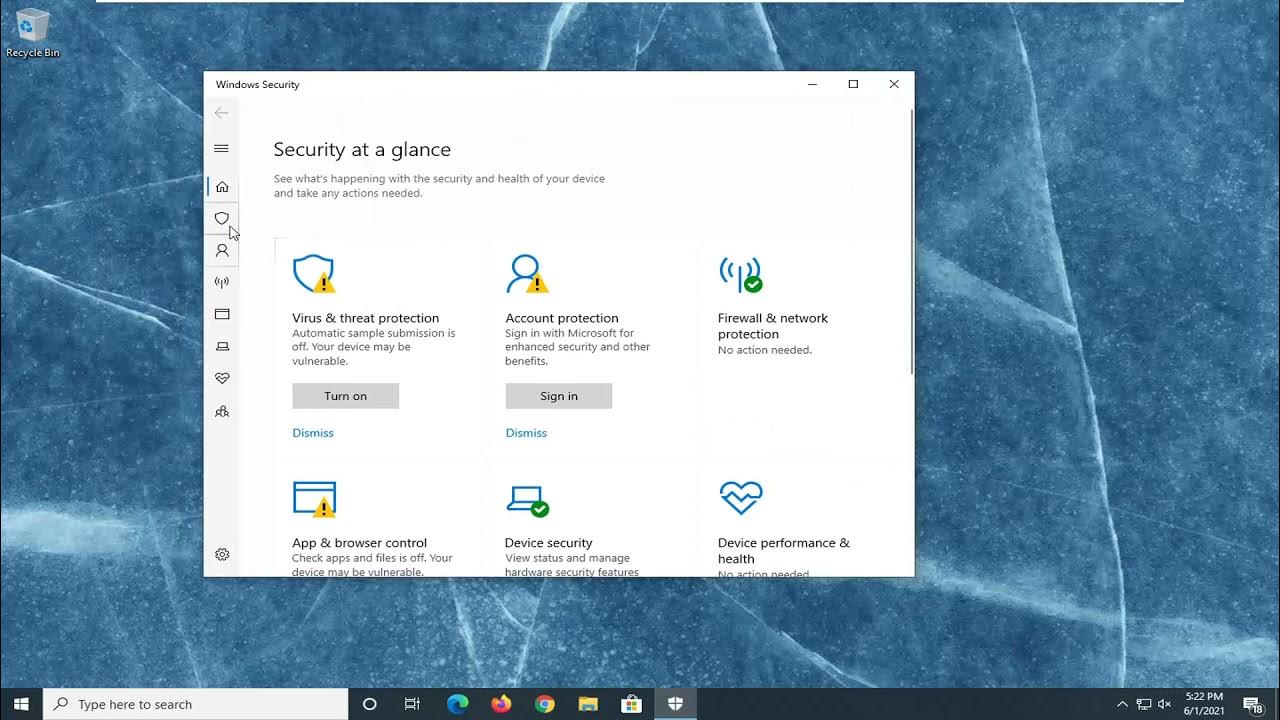The width and height of the screenshot is (1280, 720).
Task: Dismiss the Account protection warning
Action: [x=526, y=433]
